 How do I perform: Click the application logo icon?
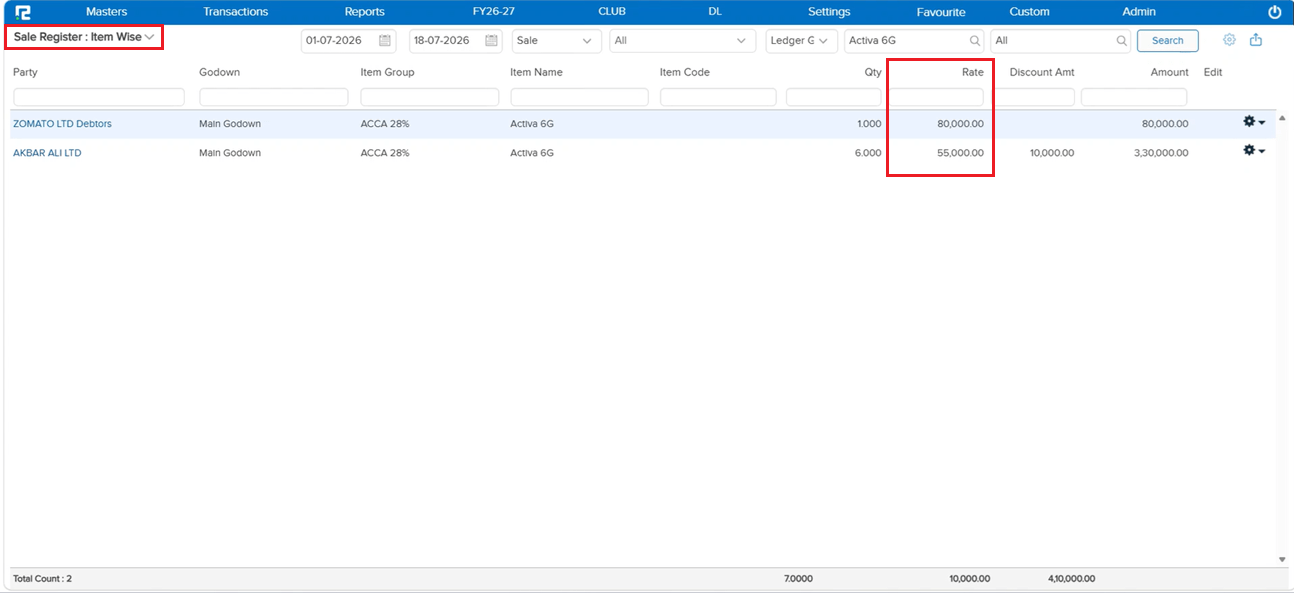pyautogui.click(x=22, y=12)
